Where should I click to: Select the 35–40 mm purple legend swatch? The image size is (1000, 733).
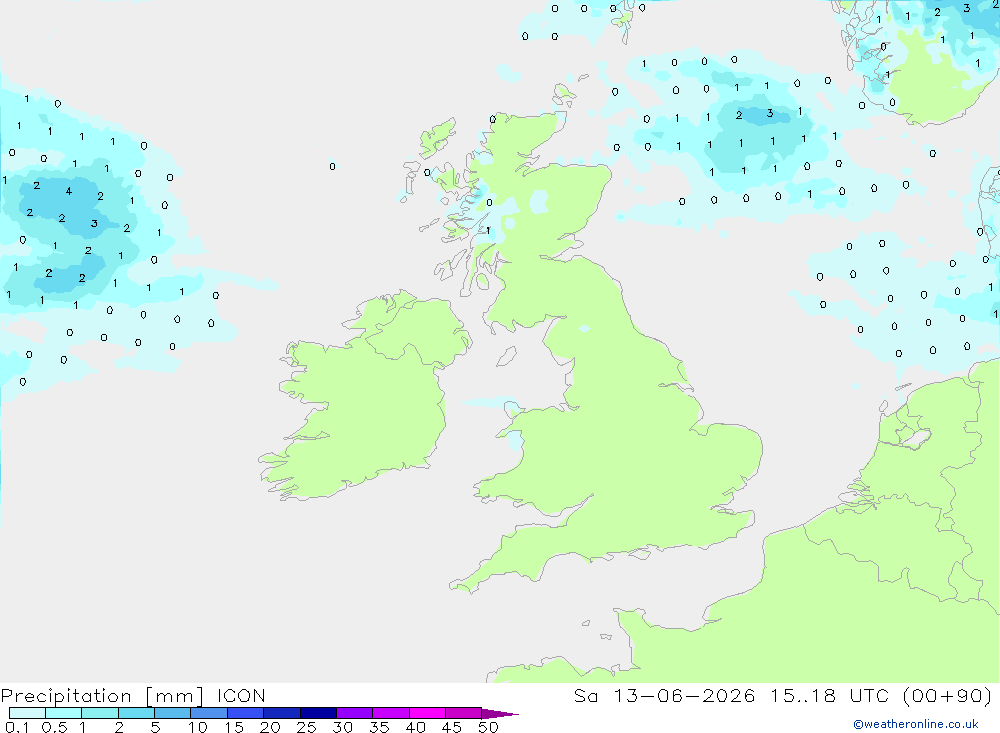point(391,713)
